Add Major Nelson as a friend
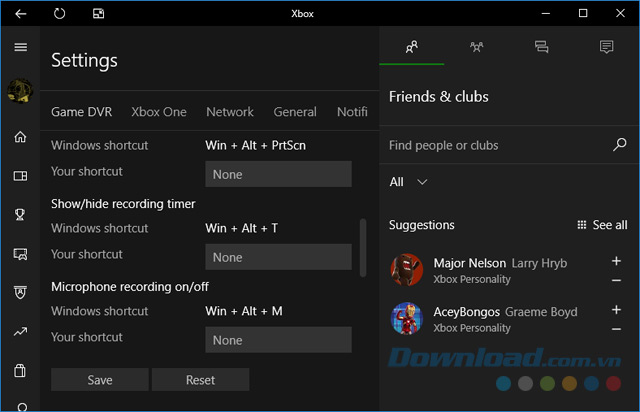Image resolution: width=640 pixels, height=412 pixels. (616, 262)
